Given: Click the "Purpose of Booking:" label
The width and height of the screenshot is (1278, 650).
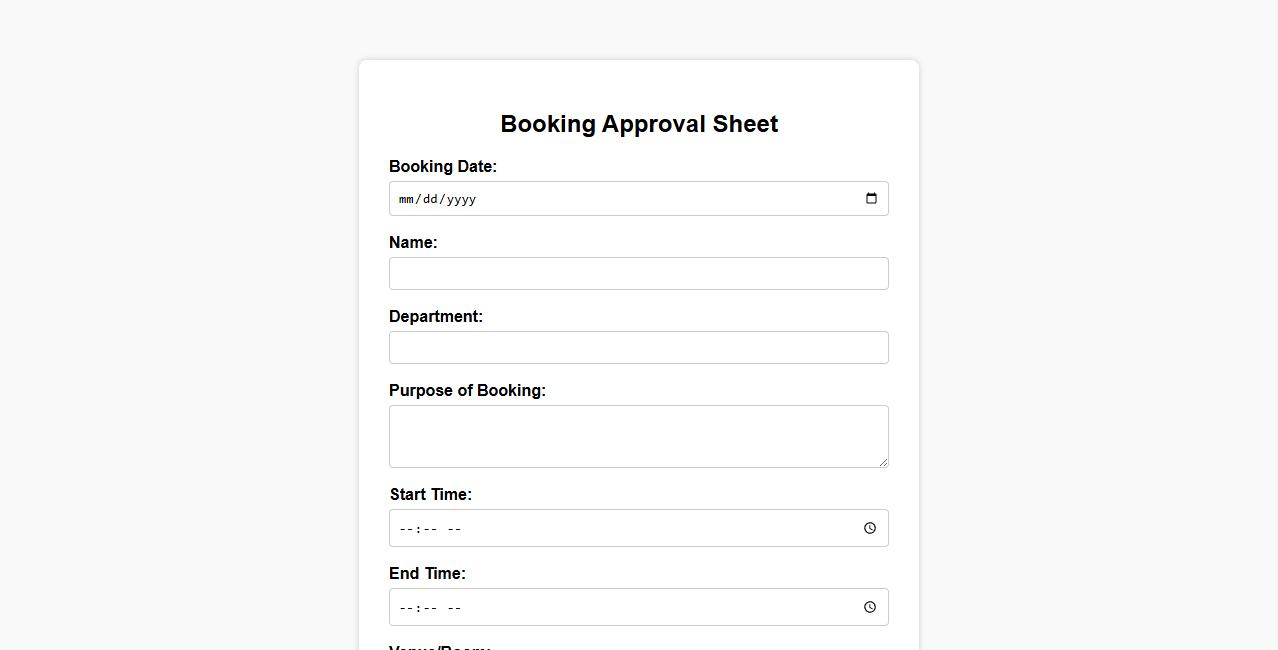Looking at the screenshot, I should click(x=467, y=390).
